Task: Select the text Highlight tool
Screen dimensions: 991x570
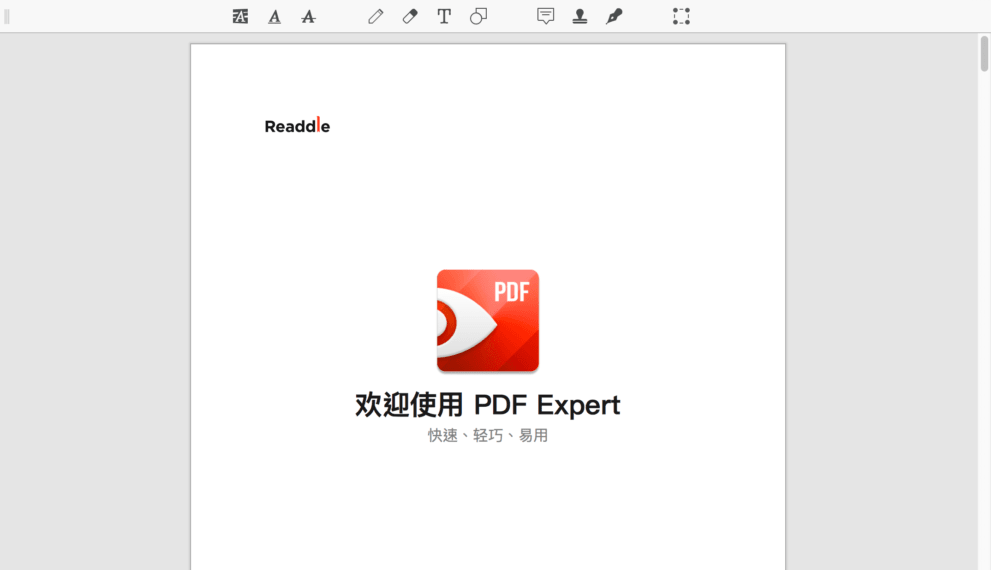Action: click(x=240, y=16)
